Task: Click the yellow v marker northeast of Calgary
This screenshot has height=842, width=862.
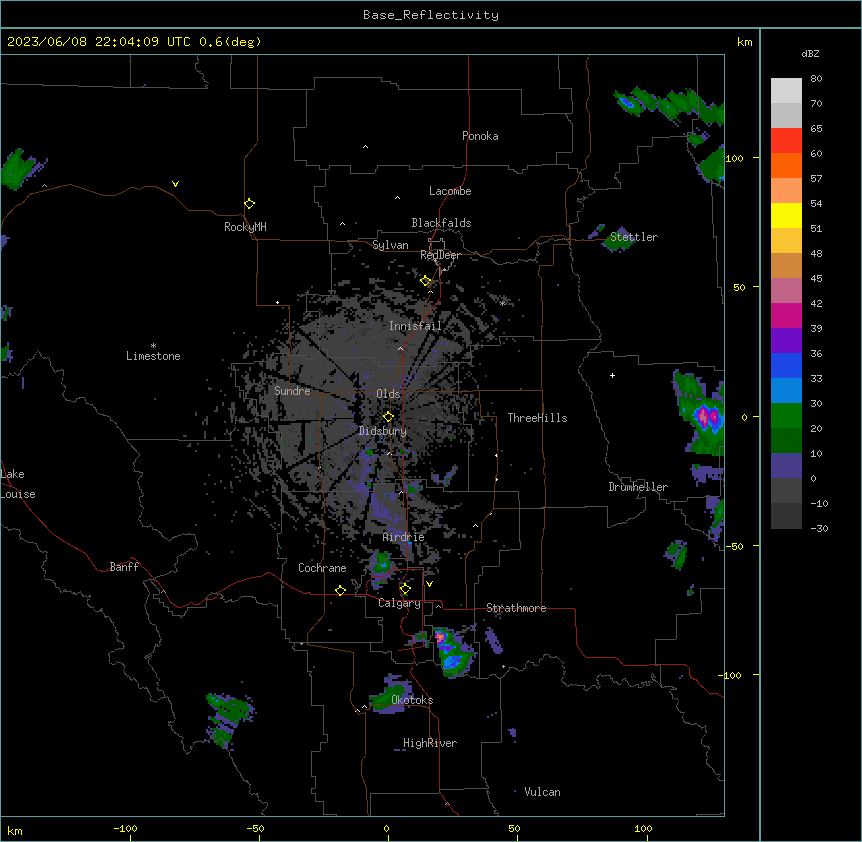Action: click(x=429, y=584)
